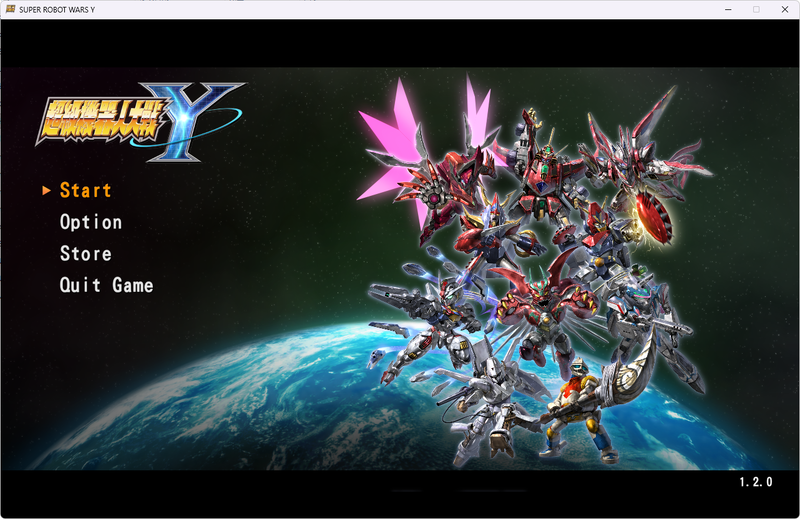Viewport: 800px width, 519px height.
Task: Click the SUPER ROBOT WARS Y window title
Action: point(57,10)
